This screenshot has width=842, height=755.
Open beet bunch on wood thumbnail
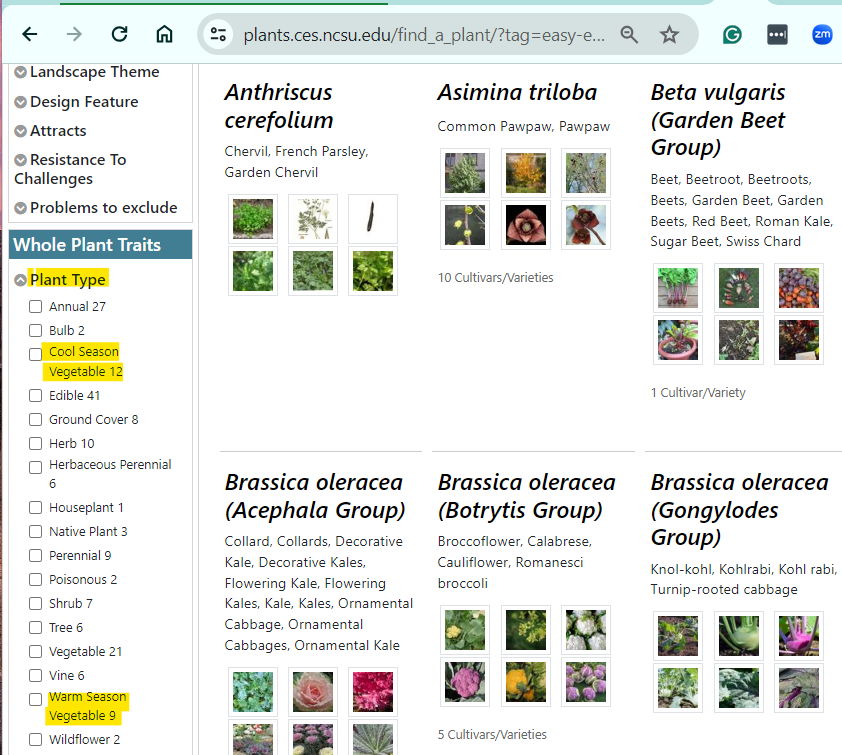coord(678,288)
